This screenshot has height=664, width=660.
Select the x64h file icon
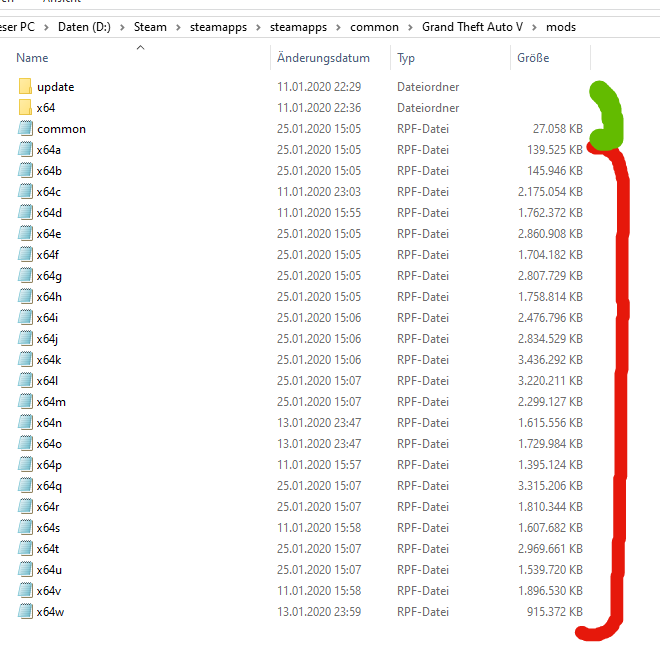click(25, 296)
